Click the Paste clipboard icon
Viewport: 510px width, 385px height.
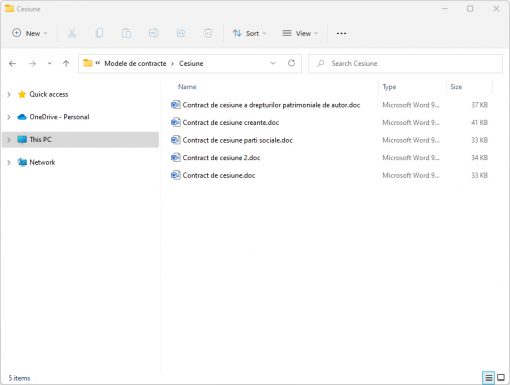[126, 33]
